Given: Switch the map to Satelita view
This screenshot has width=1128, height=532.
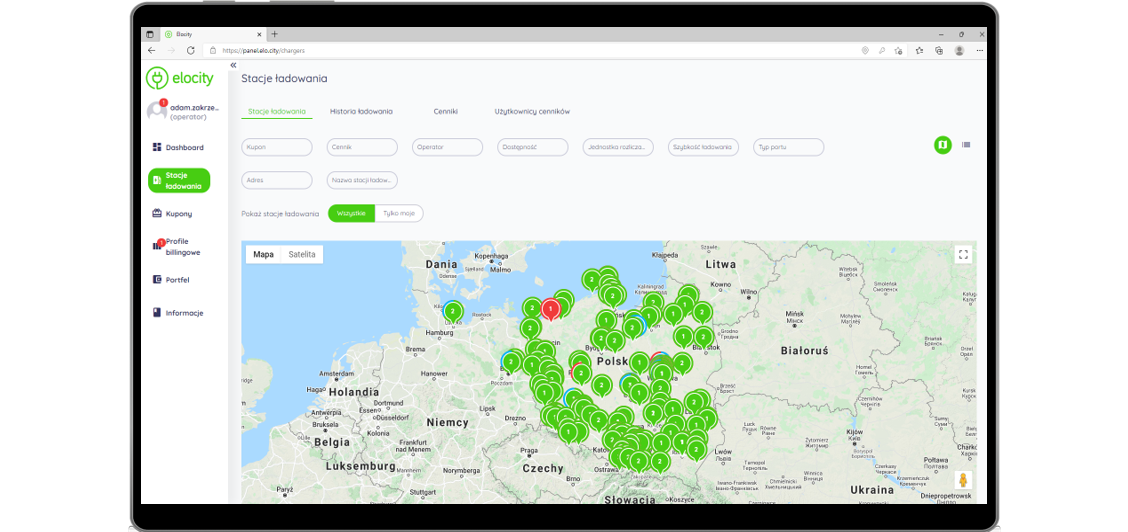Looking at the screenshot, I should pos(302,255).
